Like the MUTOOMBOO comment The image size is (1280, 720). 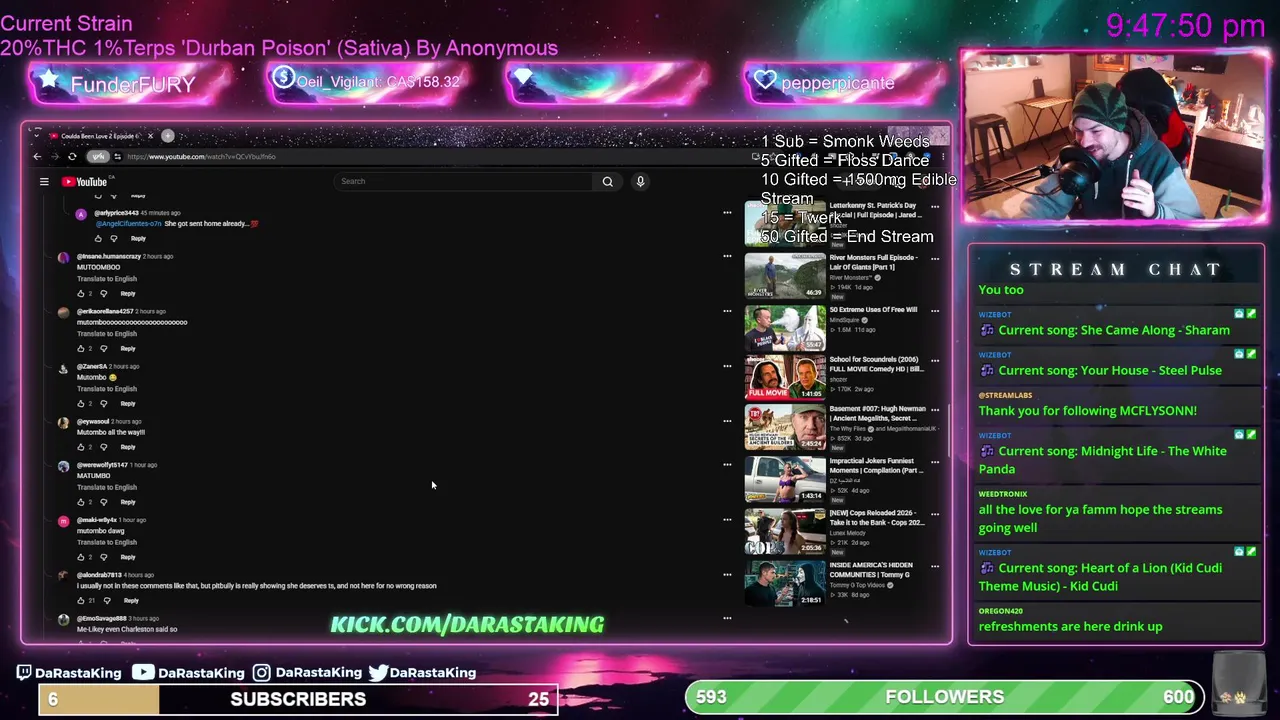[81, 293]
